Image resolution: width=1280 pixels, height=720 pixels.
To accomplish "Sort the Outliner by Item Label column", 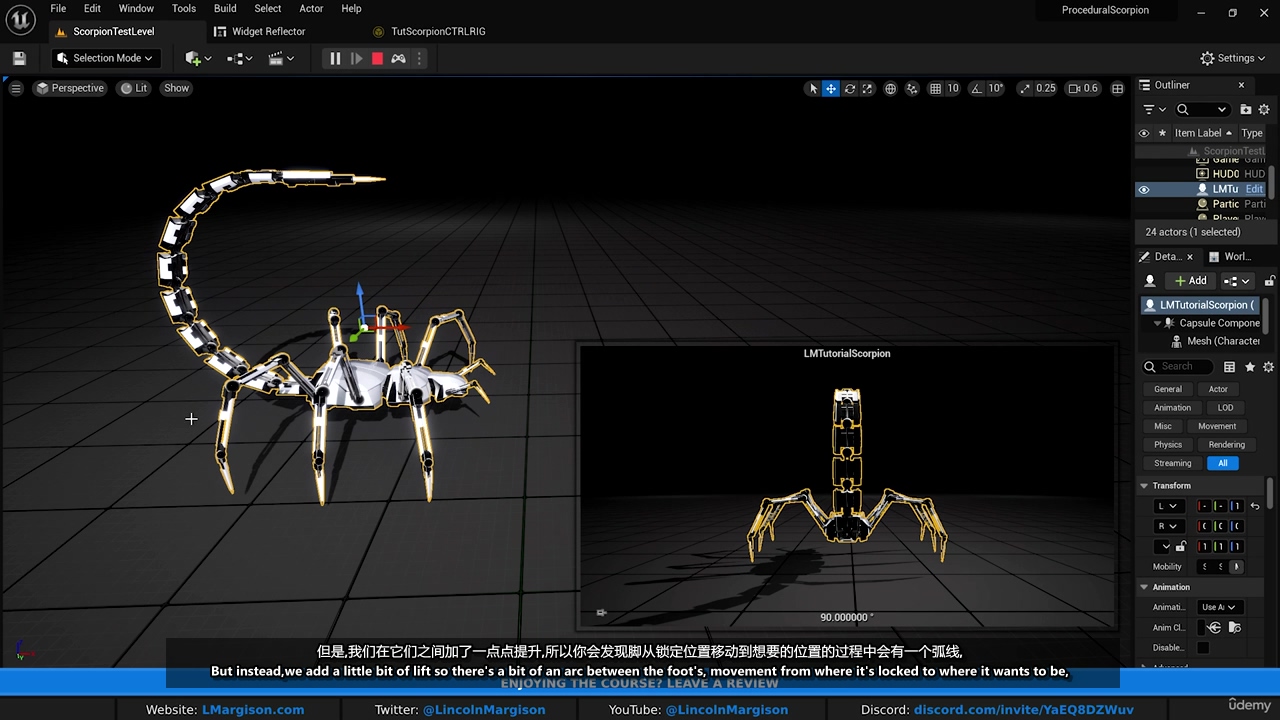I will pos(1203,133).
